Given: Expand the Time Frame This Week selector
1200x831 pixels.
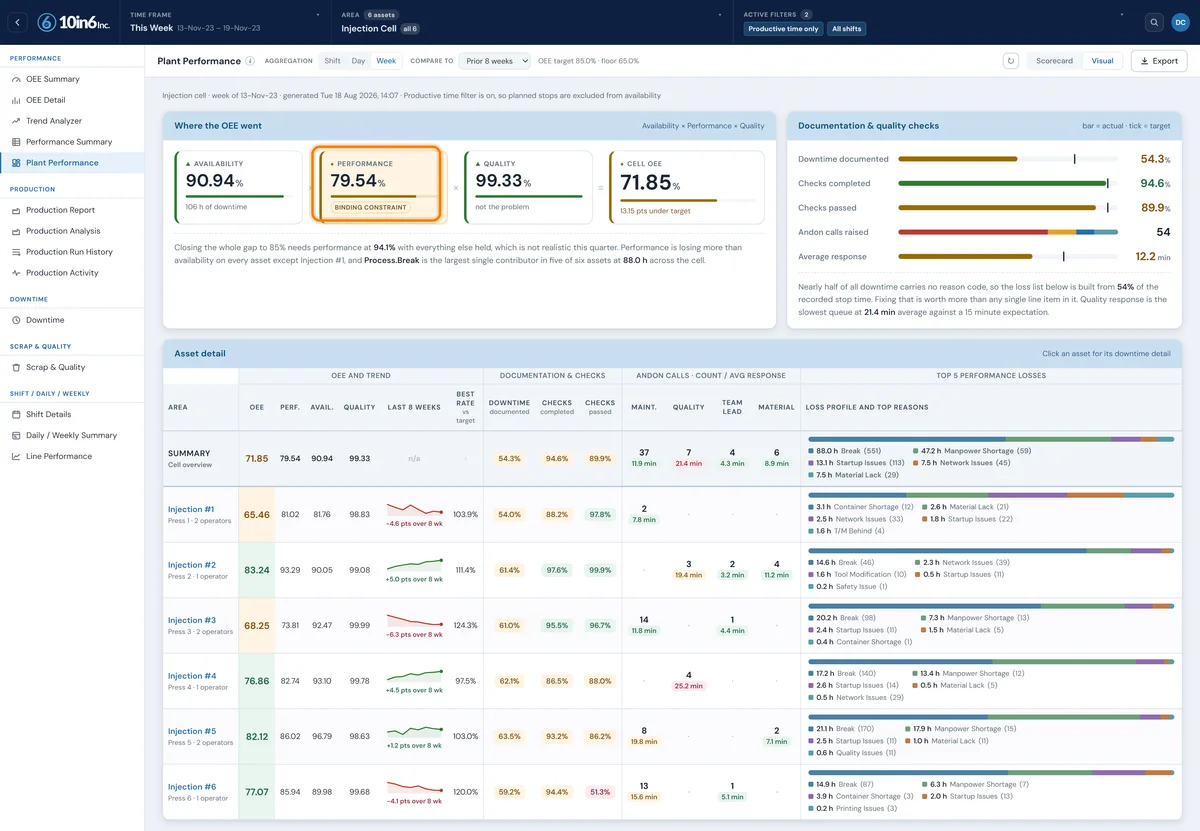Looking at the screenshot, I should pyautogui.click(x=226, y=22).
